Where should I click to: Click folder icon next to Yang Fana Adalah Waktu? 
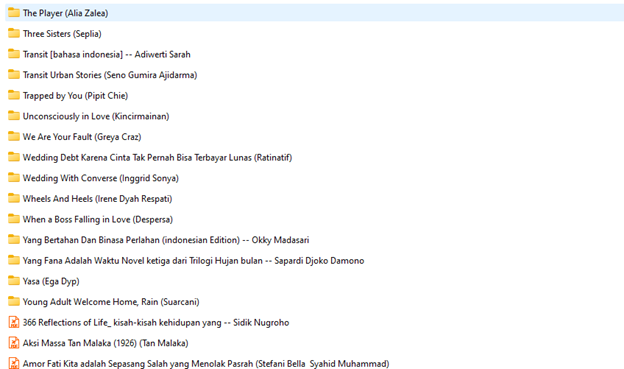coord(14,260)
